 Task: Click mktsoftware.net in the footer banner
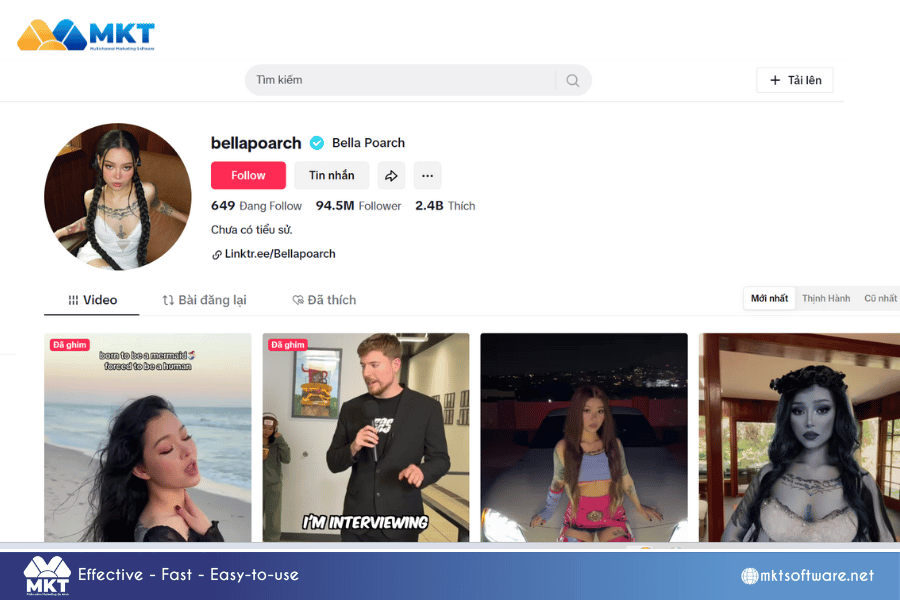(817, 575)
